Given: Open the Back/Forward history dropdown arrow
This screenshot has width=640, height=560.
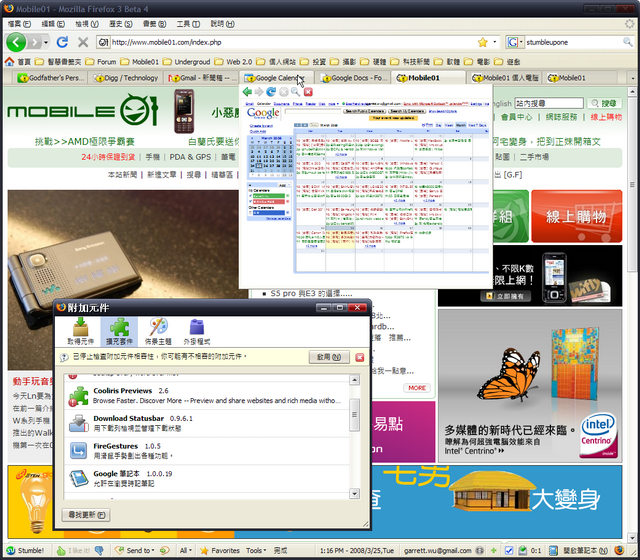Looking at the screenshot, I should pos(46,42).
